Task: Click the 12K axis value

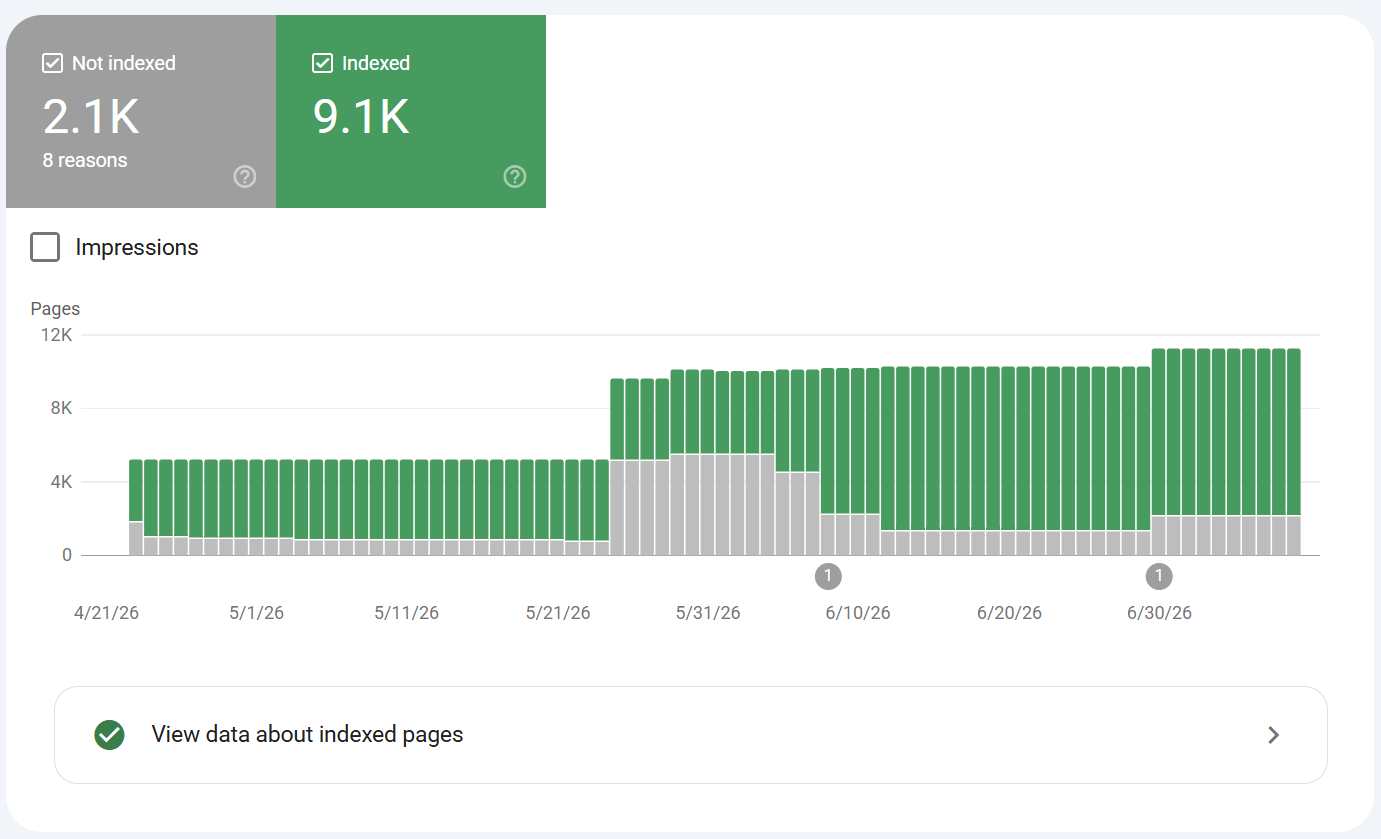Action: point(57,335)
